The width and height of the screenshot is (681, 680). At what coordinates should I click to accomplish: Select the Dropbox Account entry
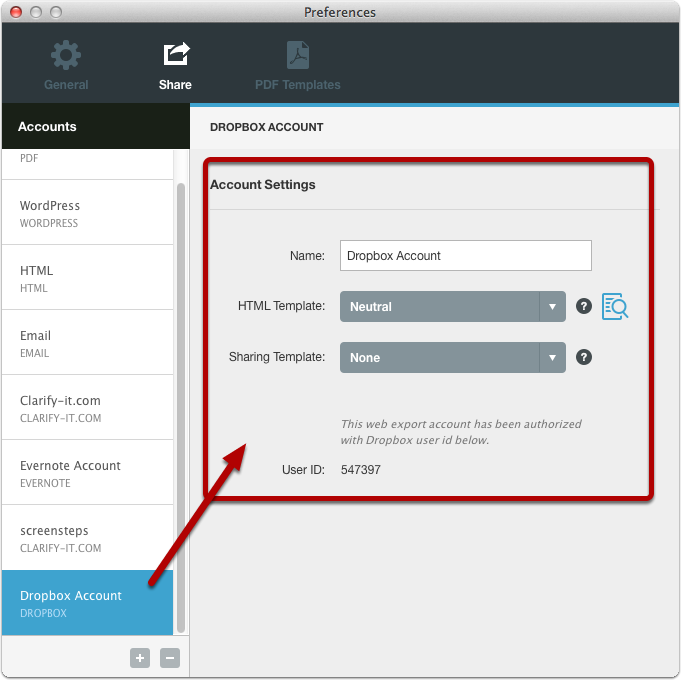87,603
